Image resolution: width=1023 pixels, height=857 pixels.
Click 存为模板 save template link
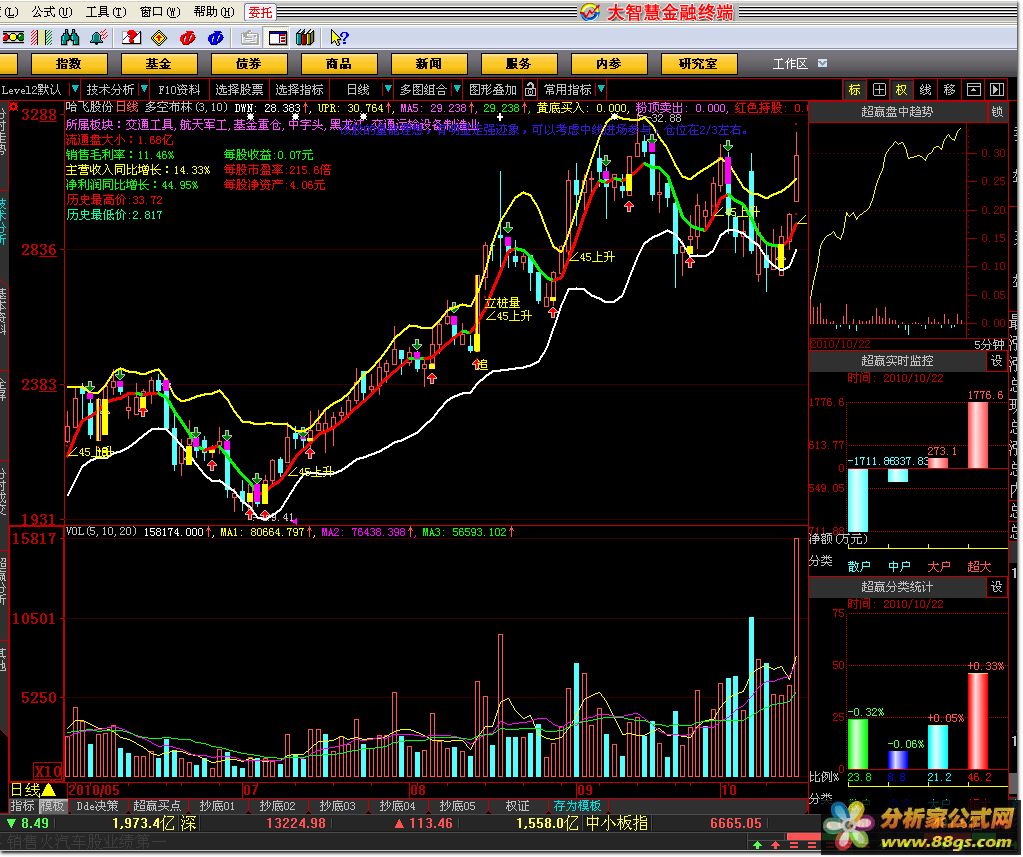tap(577, 806)
